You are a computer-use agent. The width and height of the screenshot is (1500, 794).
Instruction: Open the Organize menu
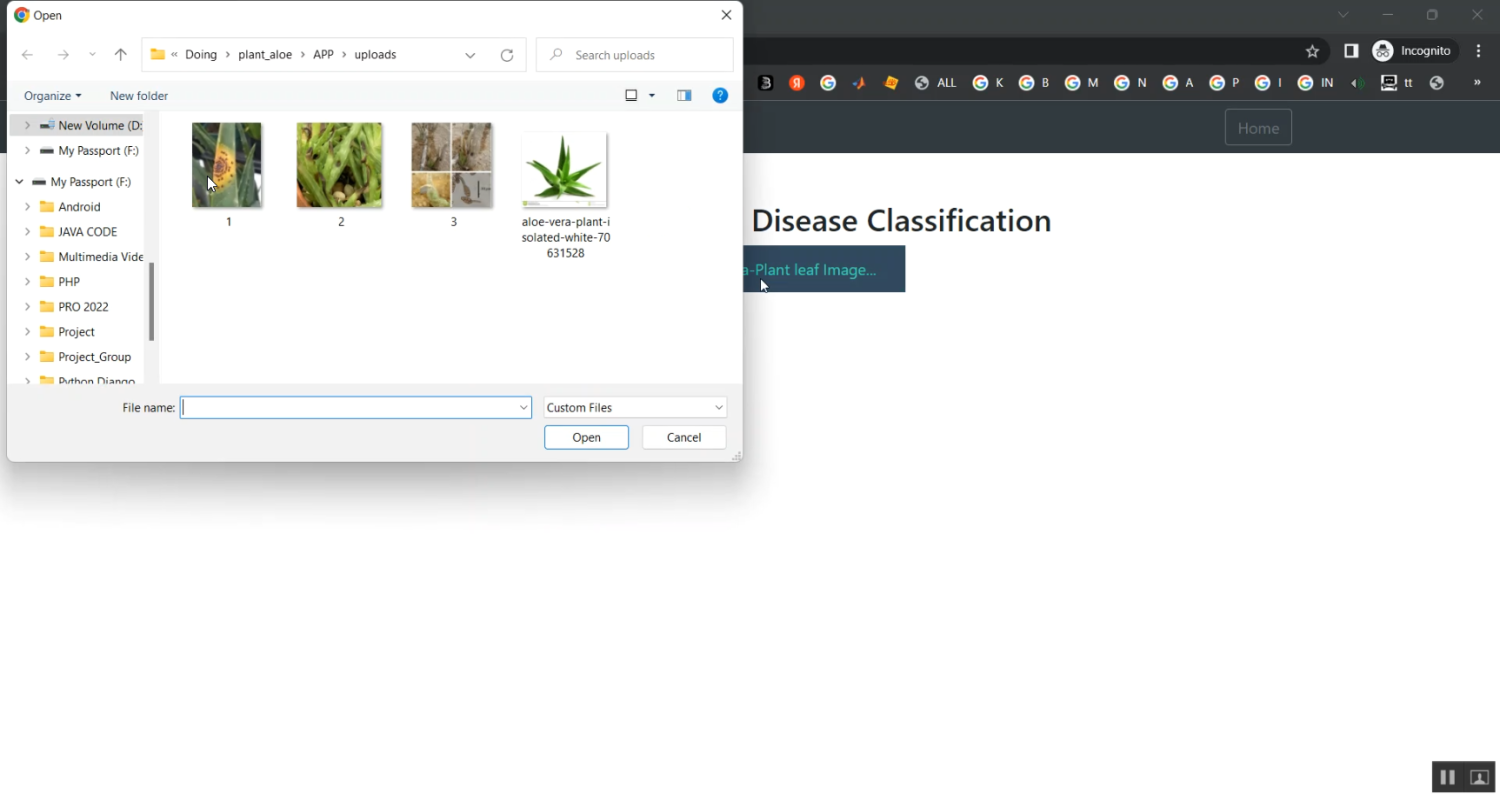[x=53, y=96]
